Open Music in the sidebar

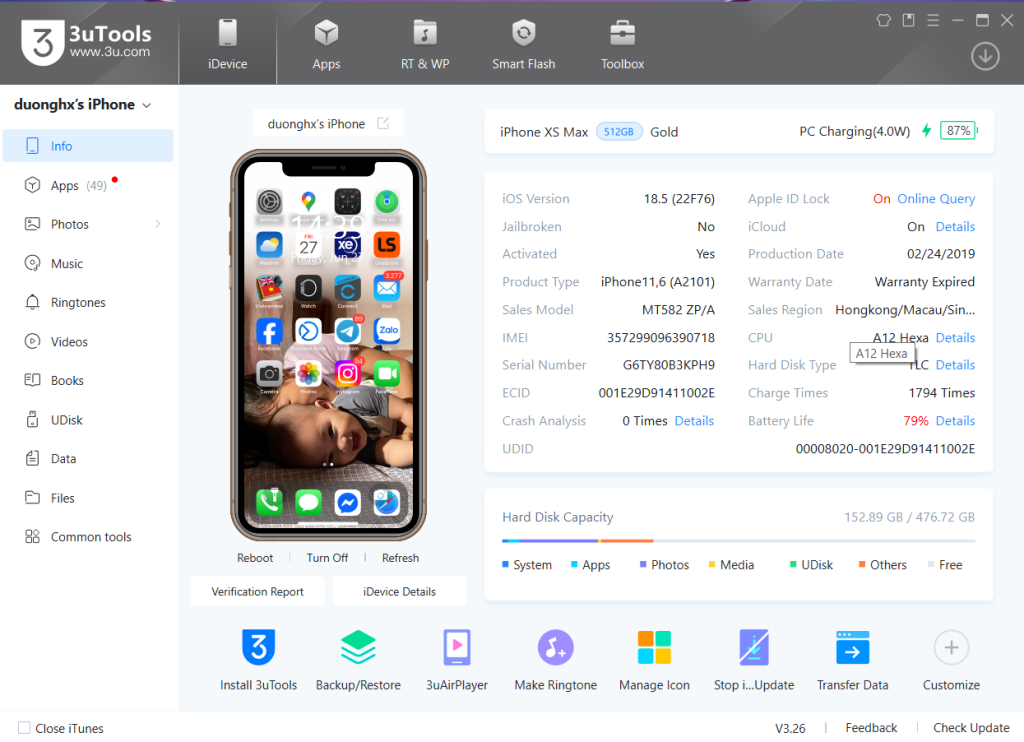[88, 263]
